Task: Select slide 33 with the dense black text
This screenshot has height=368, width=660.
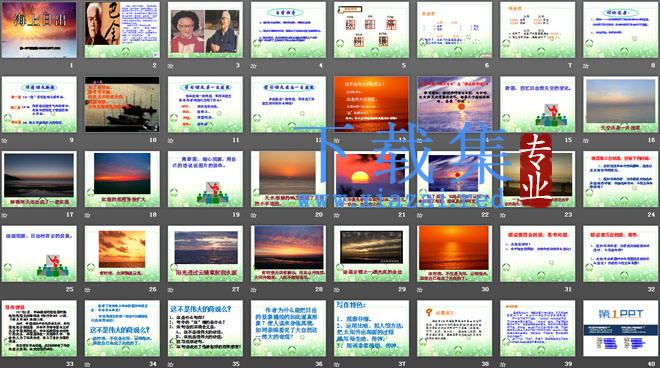Action: [x=39, y=328]
